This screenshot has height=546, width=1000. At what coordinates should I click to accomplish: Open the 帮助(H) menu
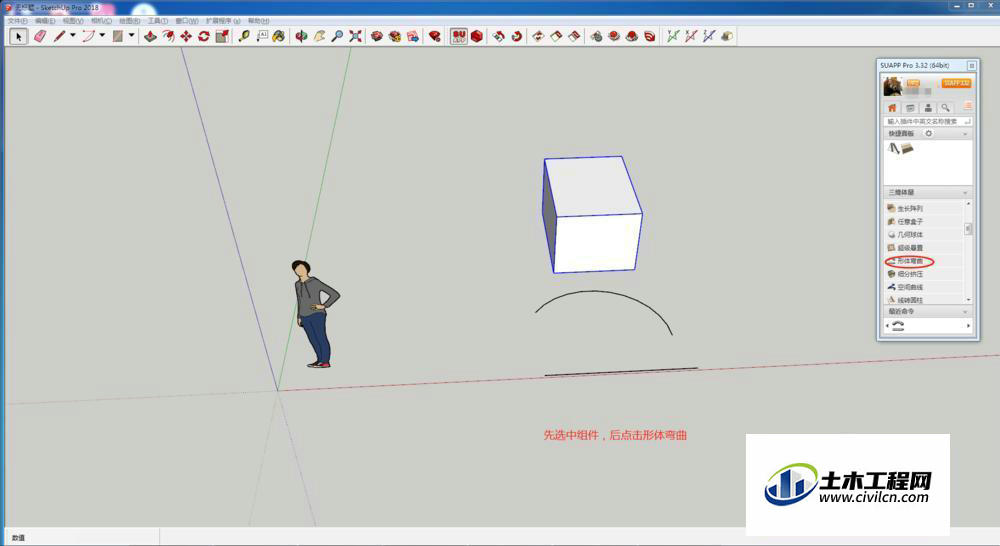258,21
